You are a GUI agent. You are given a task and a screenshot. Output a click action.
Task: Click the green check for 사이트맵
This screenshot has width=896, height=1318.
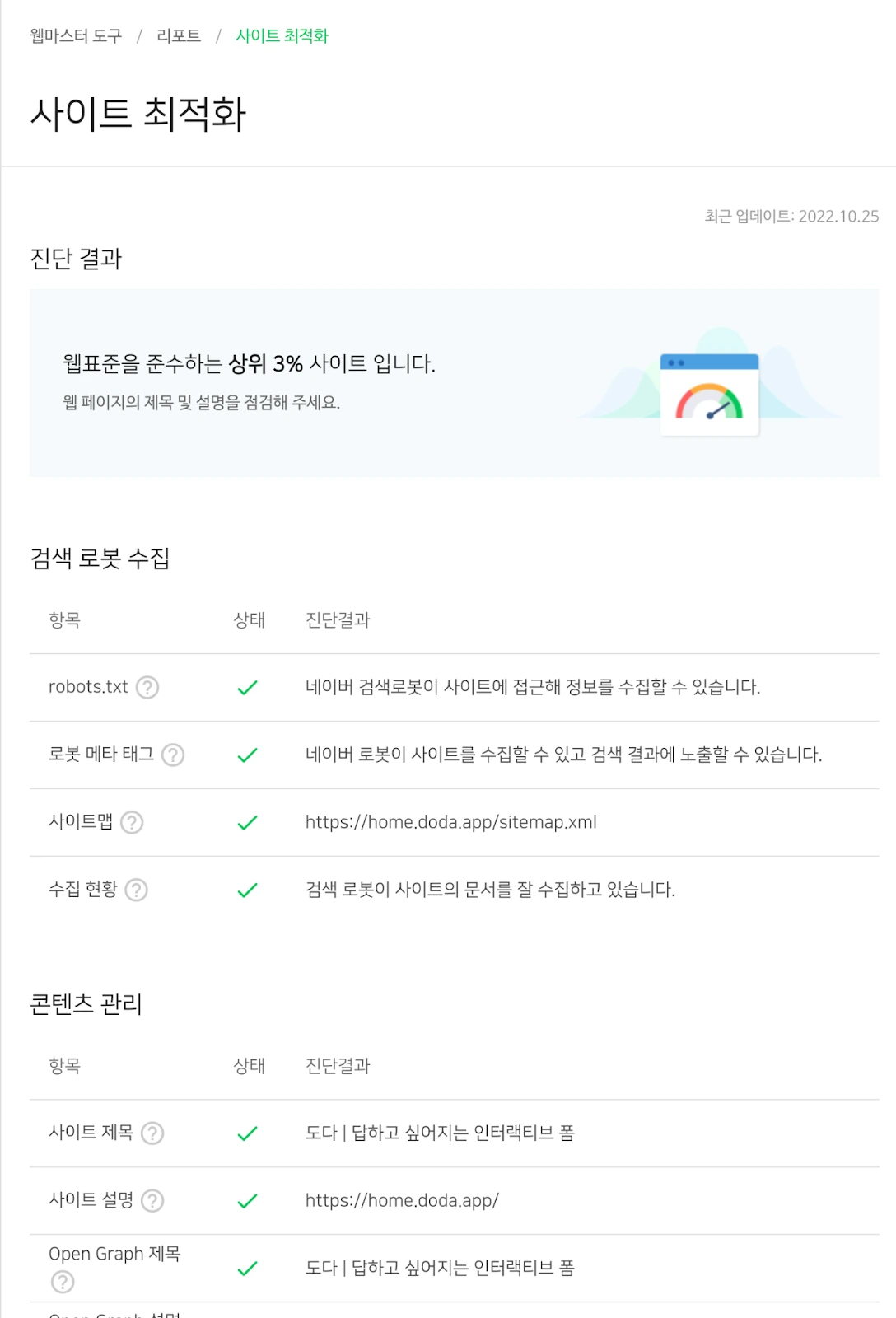(x=247, y=822)
